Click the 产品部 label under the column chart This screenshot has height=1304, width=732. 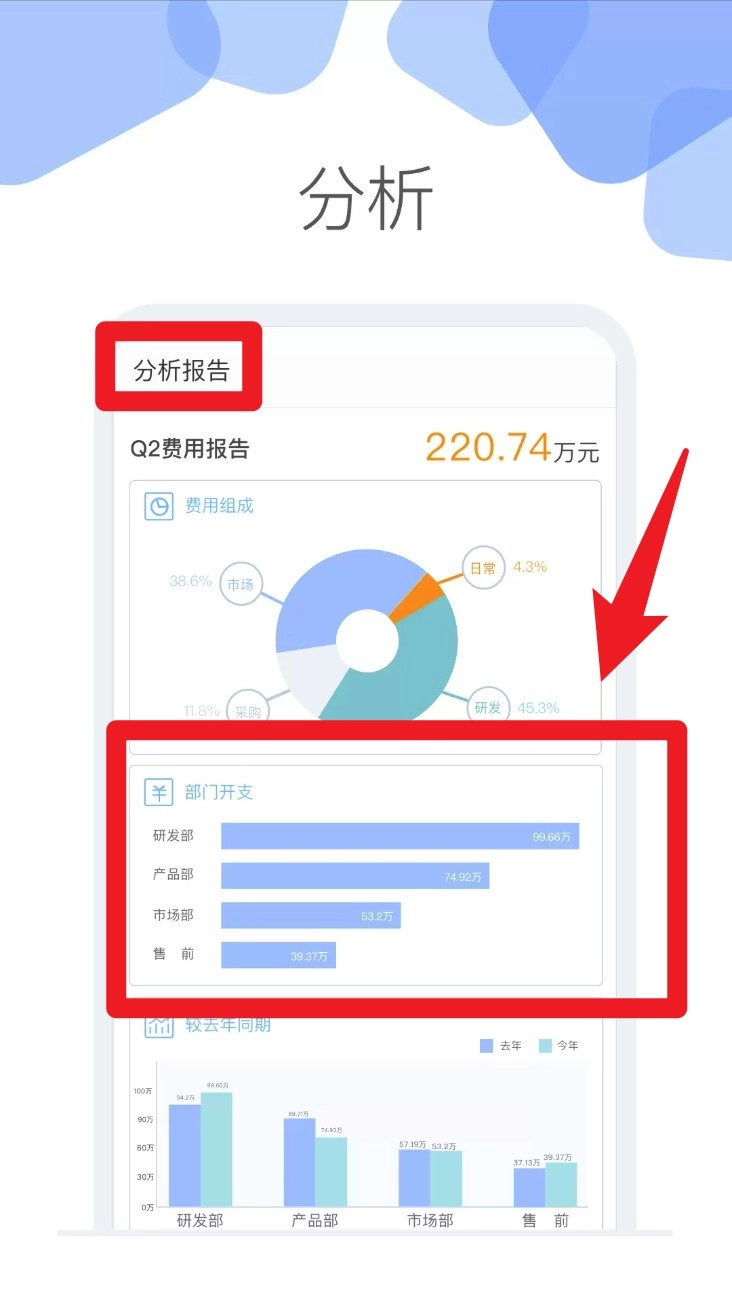pos(315,1221)
